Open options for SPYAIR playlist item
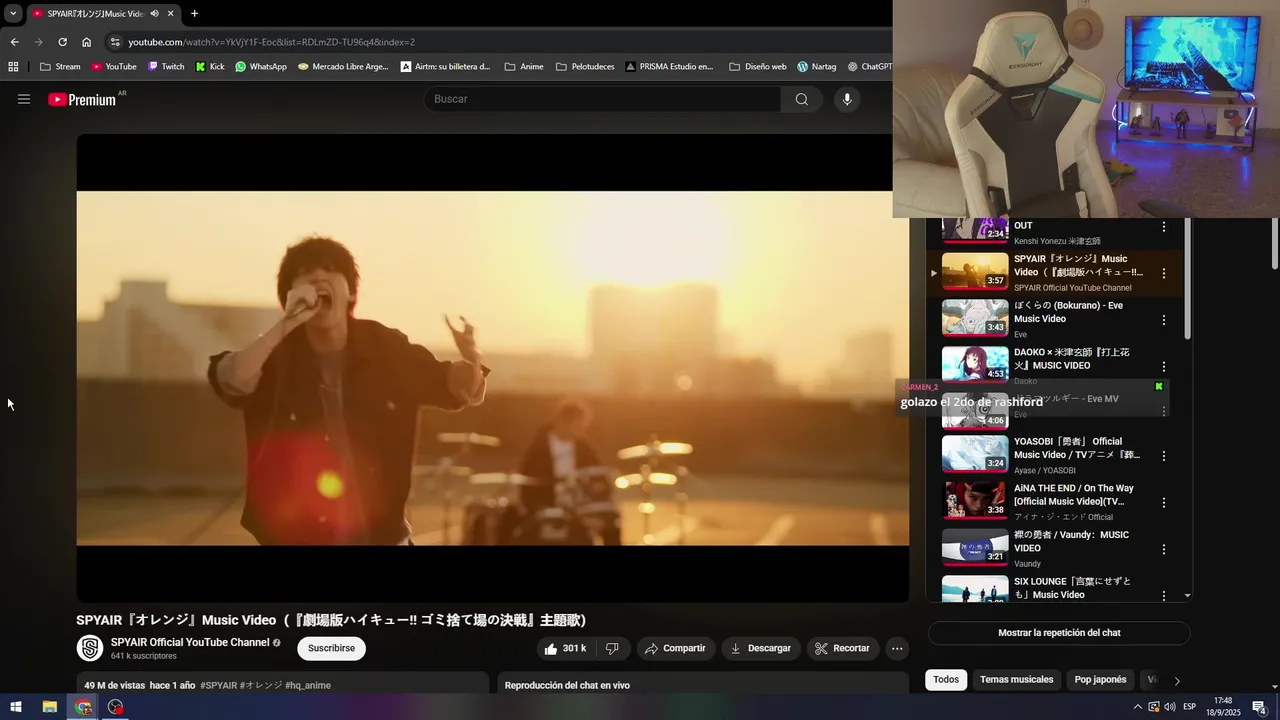 click(1164, 273)
